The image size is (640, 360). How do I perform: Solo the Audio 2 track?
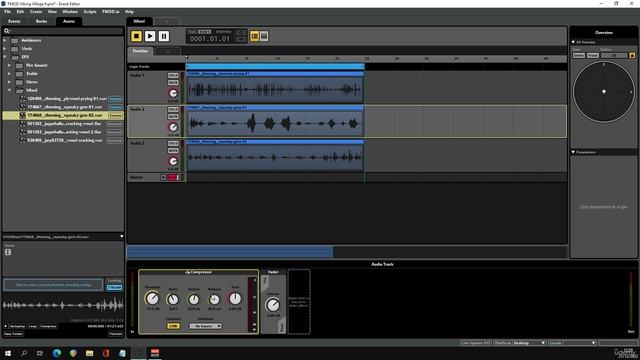point(173,109)
